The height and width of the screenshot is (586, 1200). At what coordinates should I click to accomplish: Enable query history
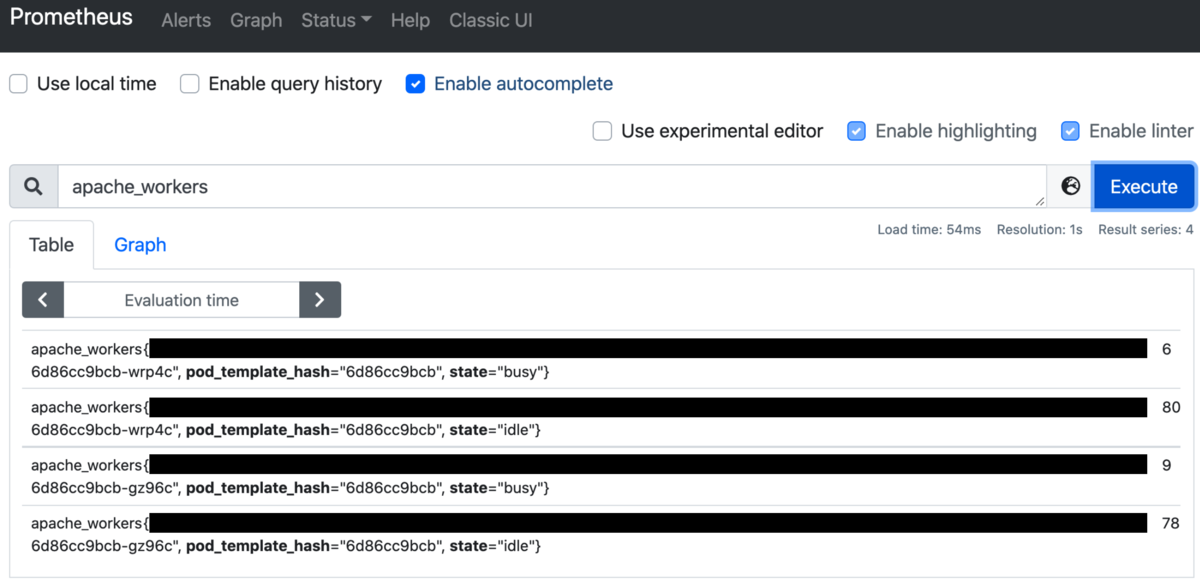click(189, 84)
